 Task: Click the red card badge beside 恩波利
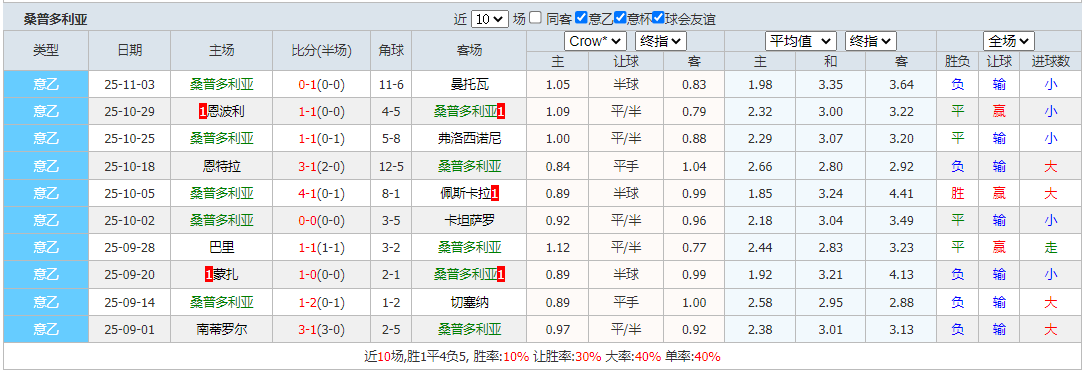coord(202,112)
